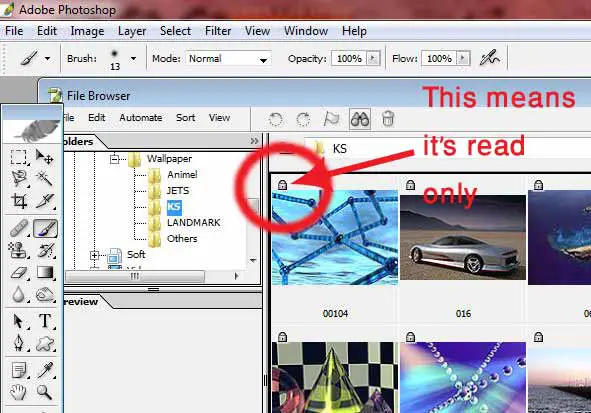
Task: Click the trash can delete icon
Action: 388,119
